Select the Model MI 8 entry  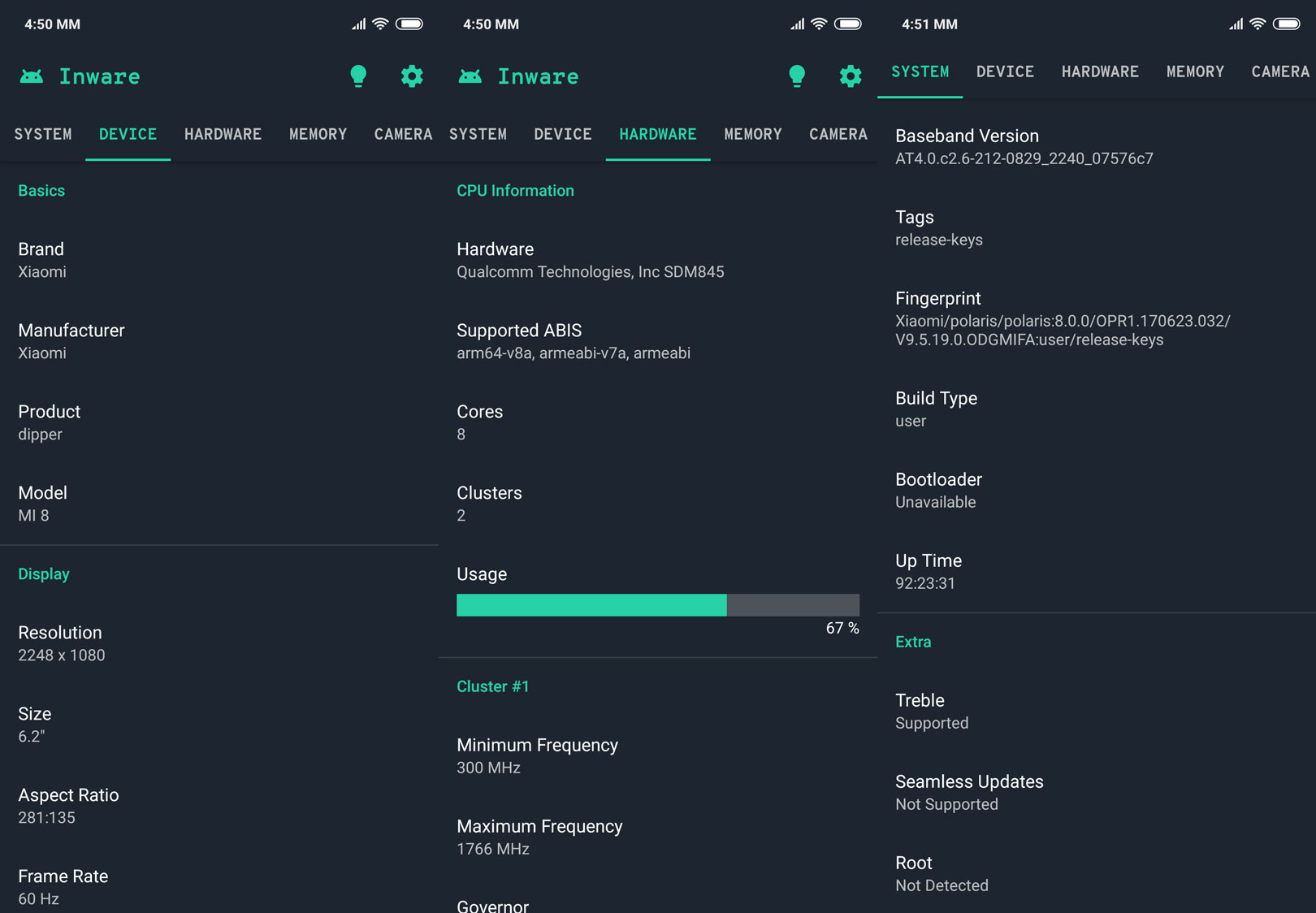point(42,504)
